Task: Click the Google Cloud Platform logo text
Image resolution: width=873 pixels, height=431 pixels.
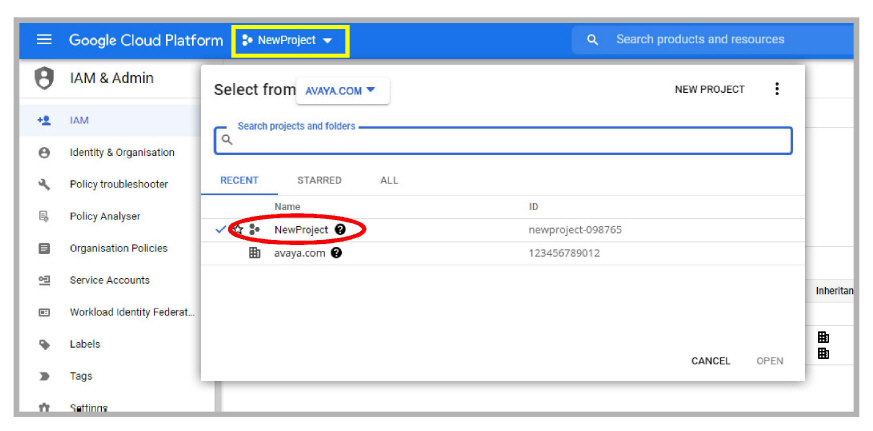Action: (x=146, y=40)
